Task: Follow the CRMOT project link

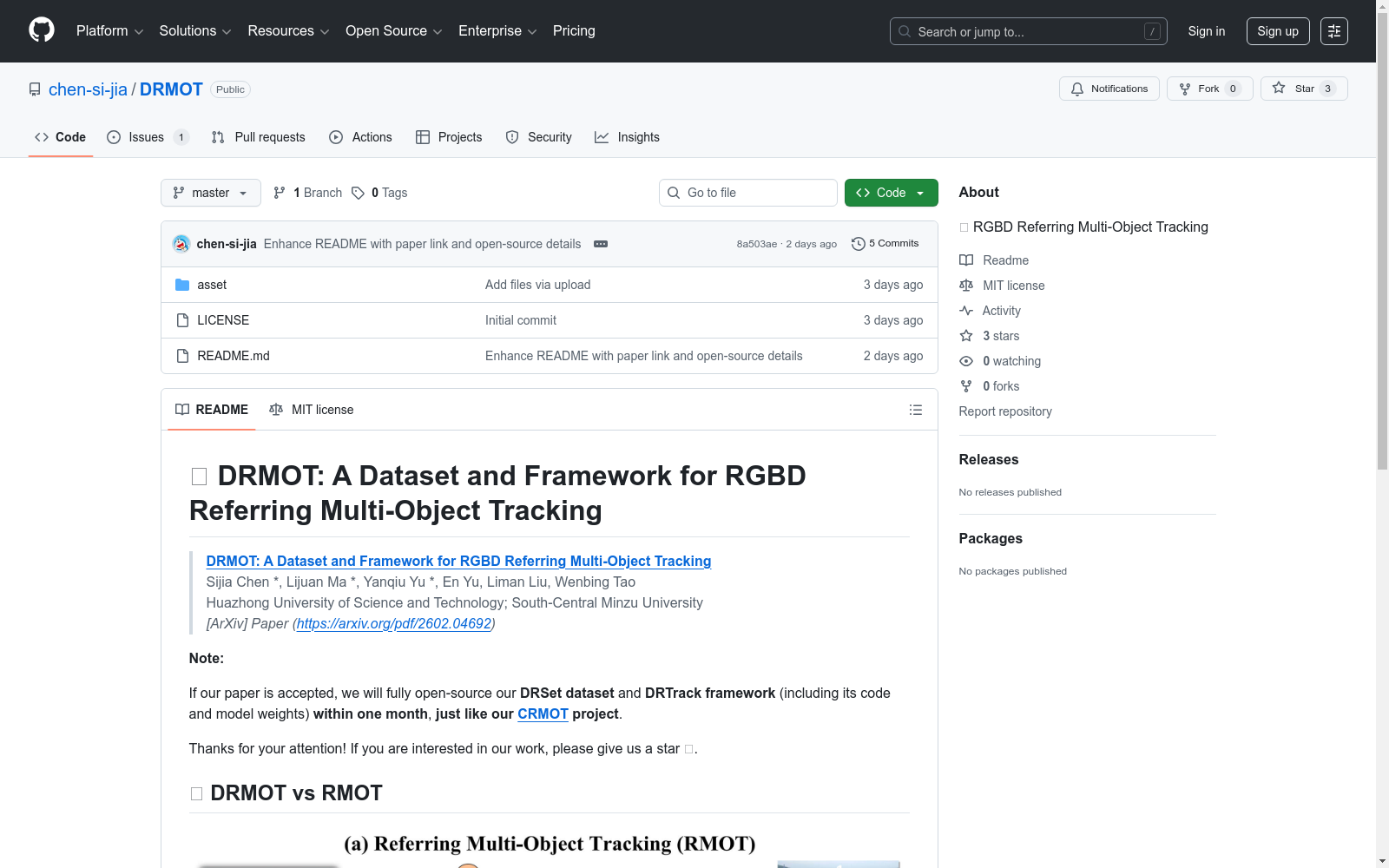Action: click(543, 714)
